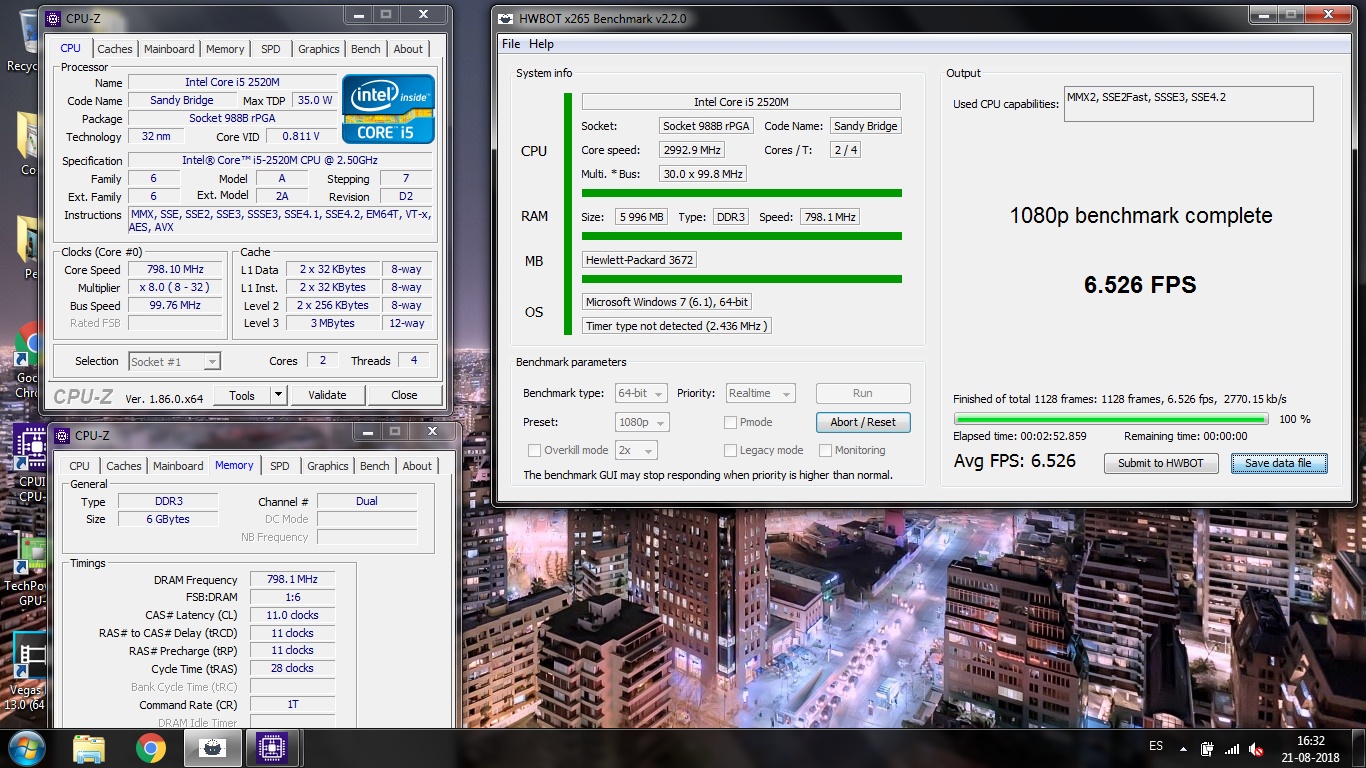
Task: Select the CPU tab in lower CPU-Z window
Action: (x=79, y=466)
